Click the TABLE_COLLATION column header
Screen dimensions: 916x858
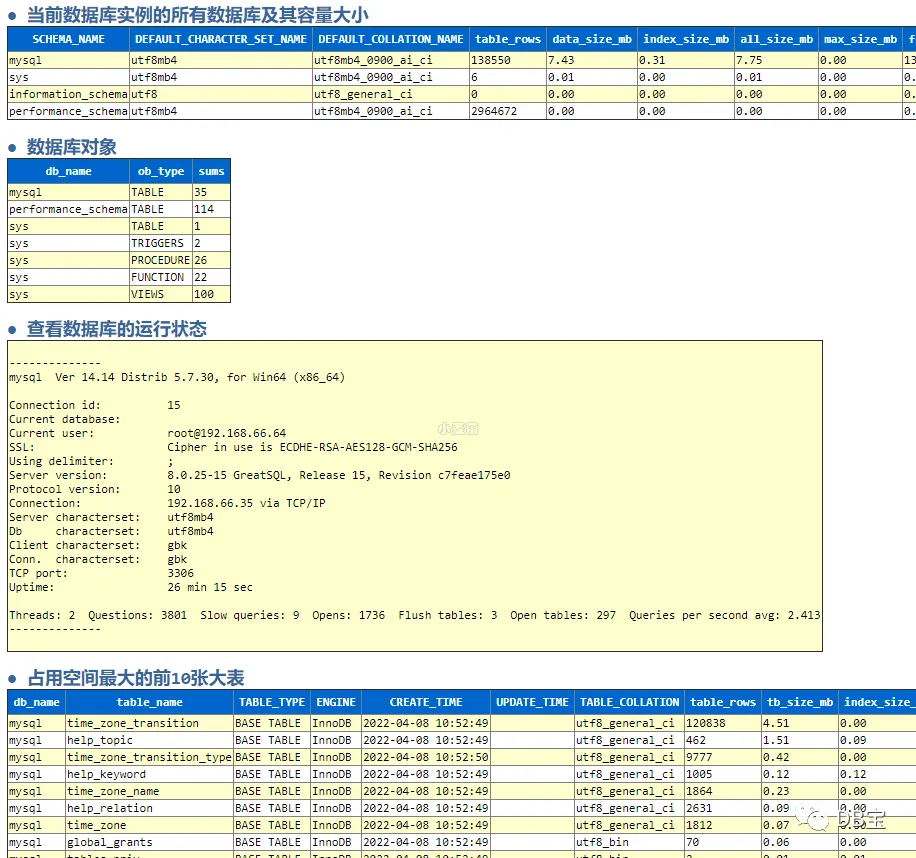point(629,702)
